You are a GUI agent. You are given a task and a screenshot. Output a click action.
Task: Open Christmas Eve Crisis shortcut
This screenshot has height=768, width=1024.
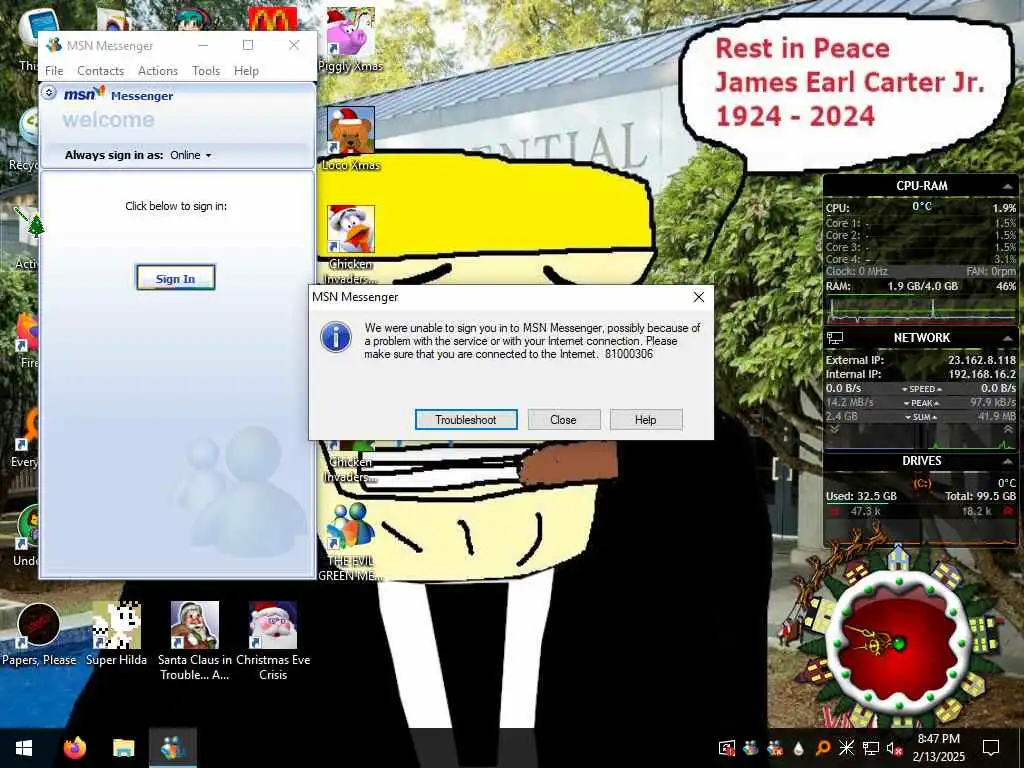273,640
